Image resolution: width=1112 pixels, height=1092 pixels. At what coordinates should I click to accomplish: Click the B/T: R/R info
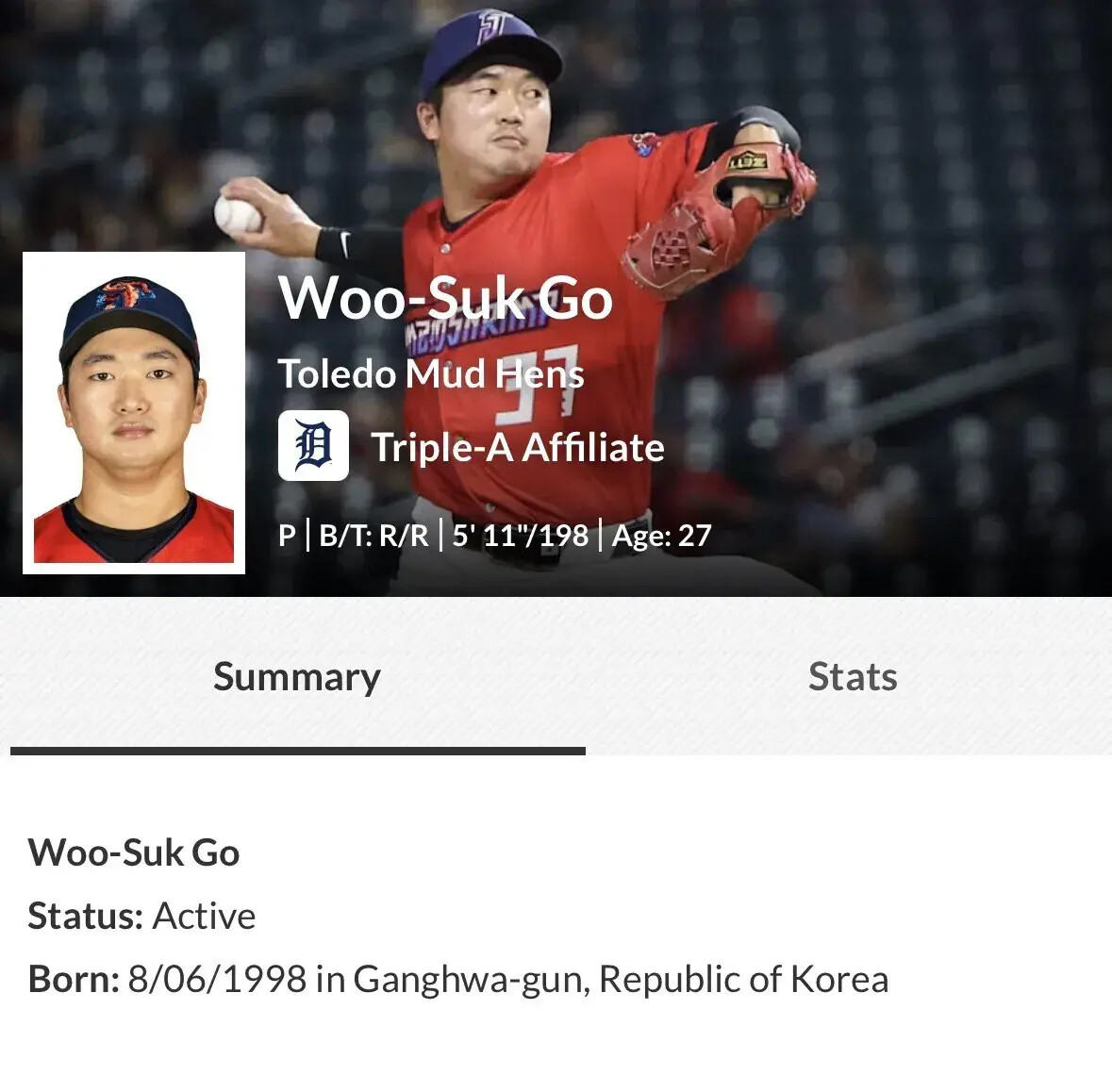tap(373, 536)
